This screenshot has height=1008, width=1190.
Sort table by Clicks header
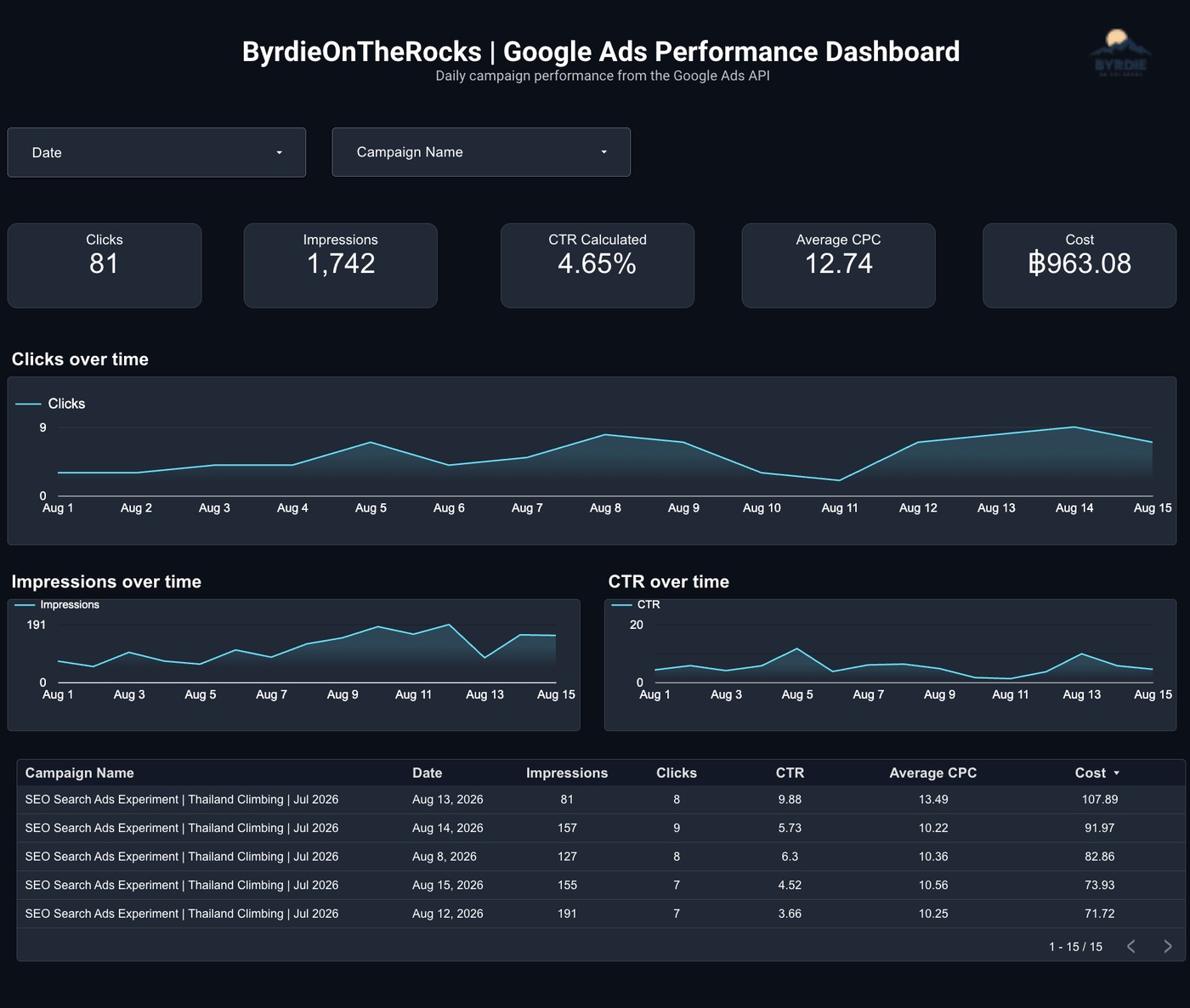677,773
